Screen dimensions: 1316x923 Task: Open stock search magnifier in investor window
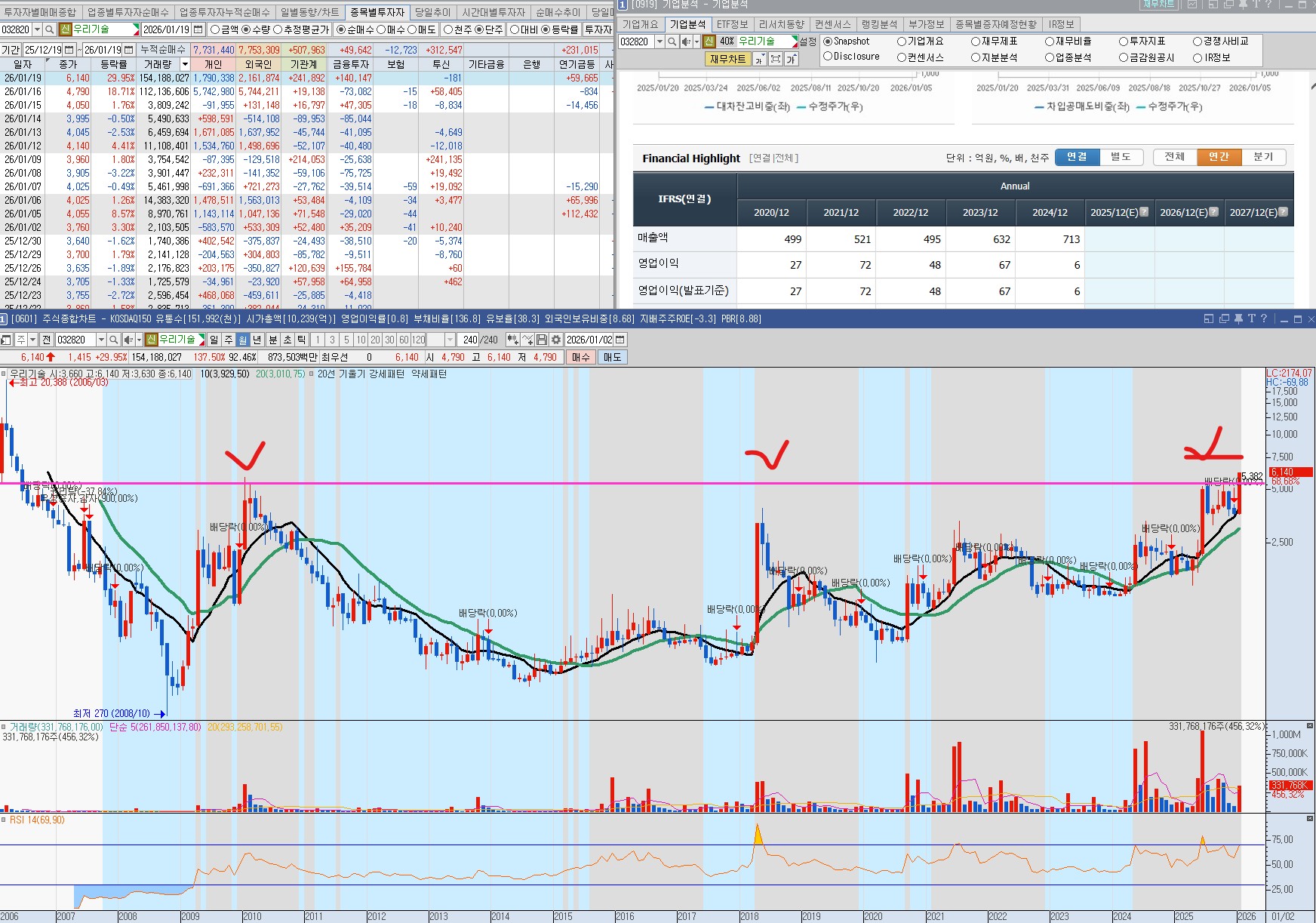point(50,29)
